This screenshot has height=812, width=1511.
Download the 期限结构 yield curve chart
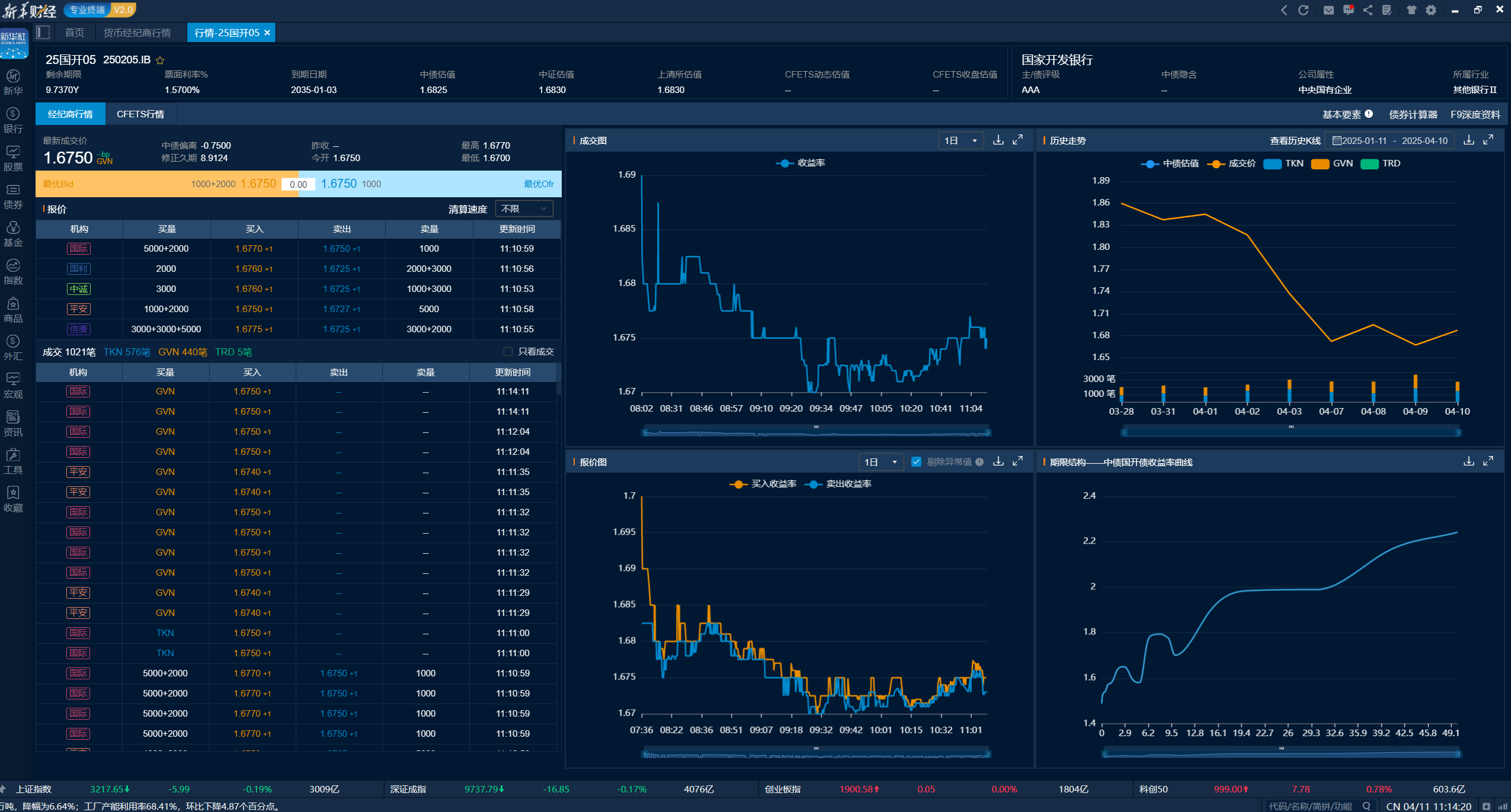coord(1468,461)
